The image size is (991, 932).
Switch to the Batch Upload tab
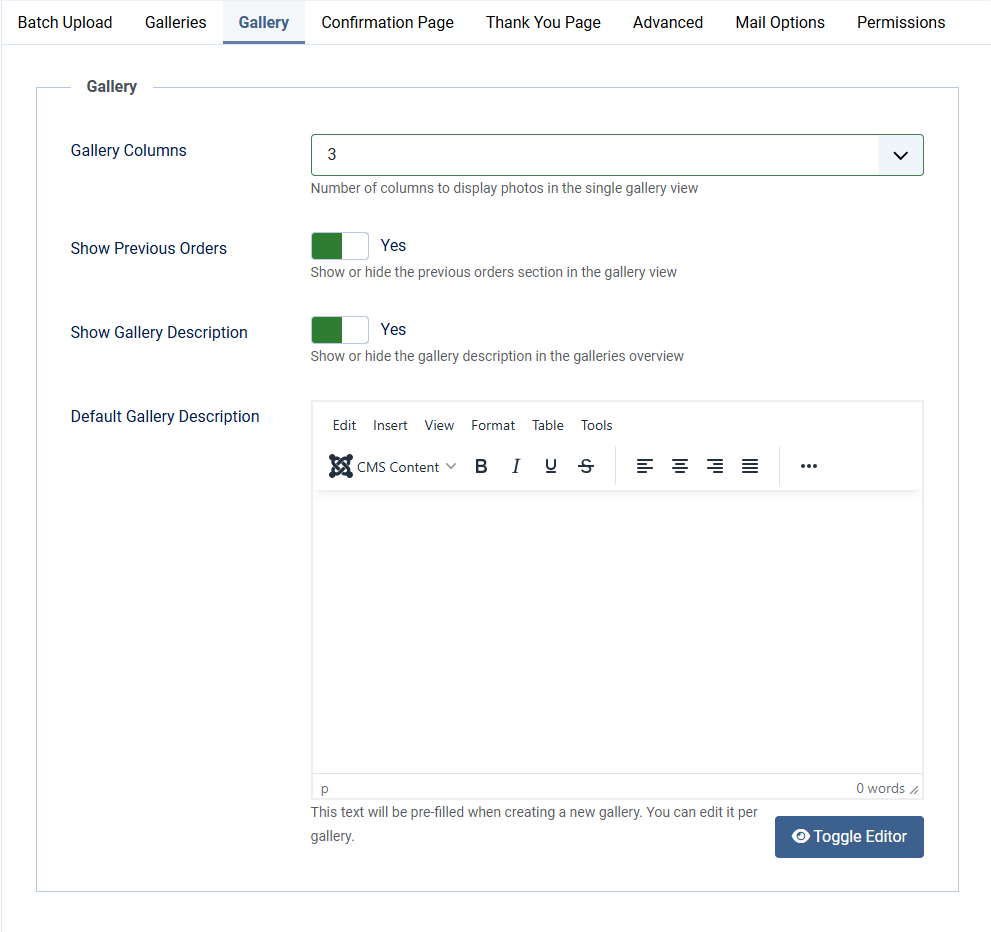(x=65, y=22)
